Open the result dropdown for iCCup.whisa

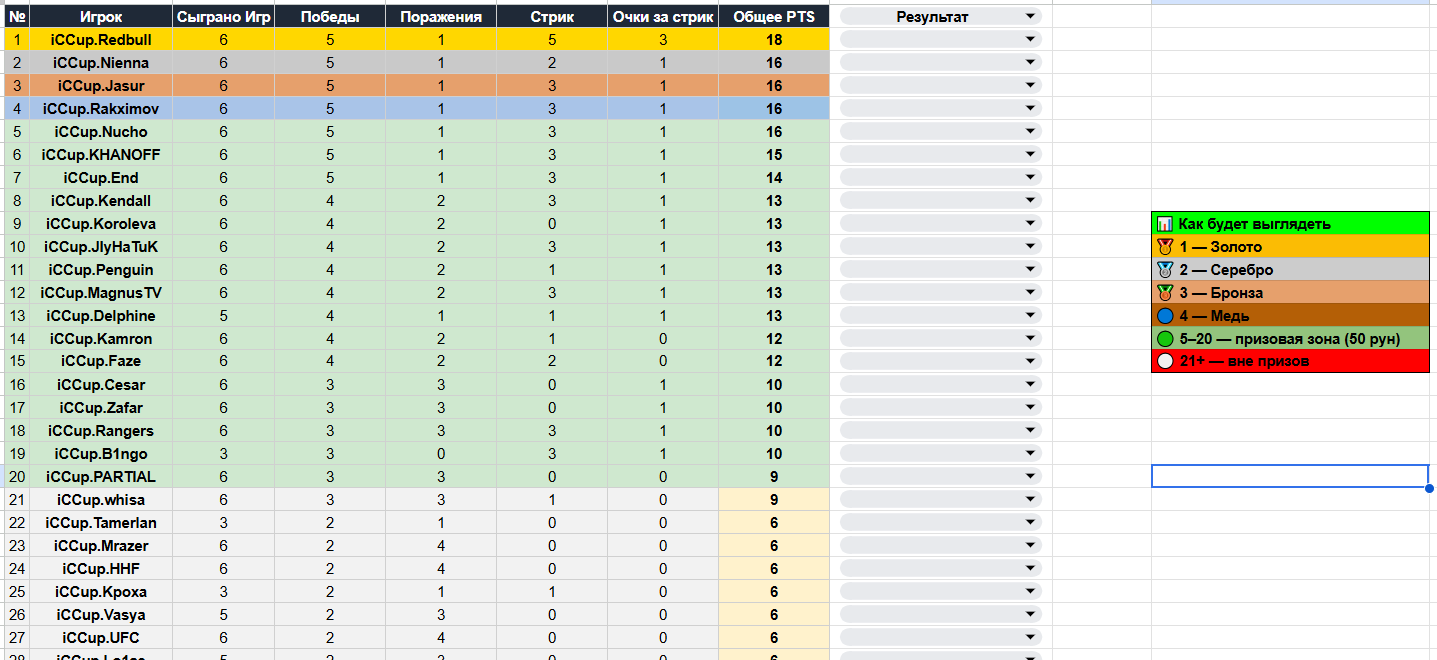click(x=1030, y=500)
